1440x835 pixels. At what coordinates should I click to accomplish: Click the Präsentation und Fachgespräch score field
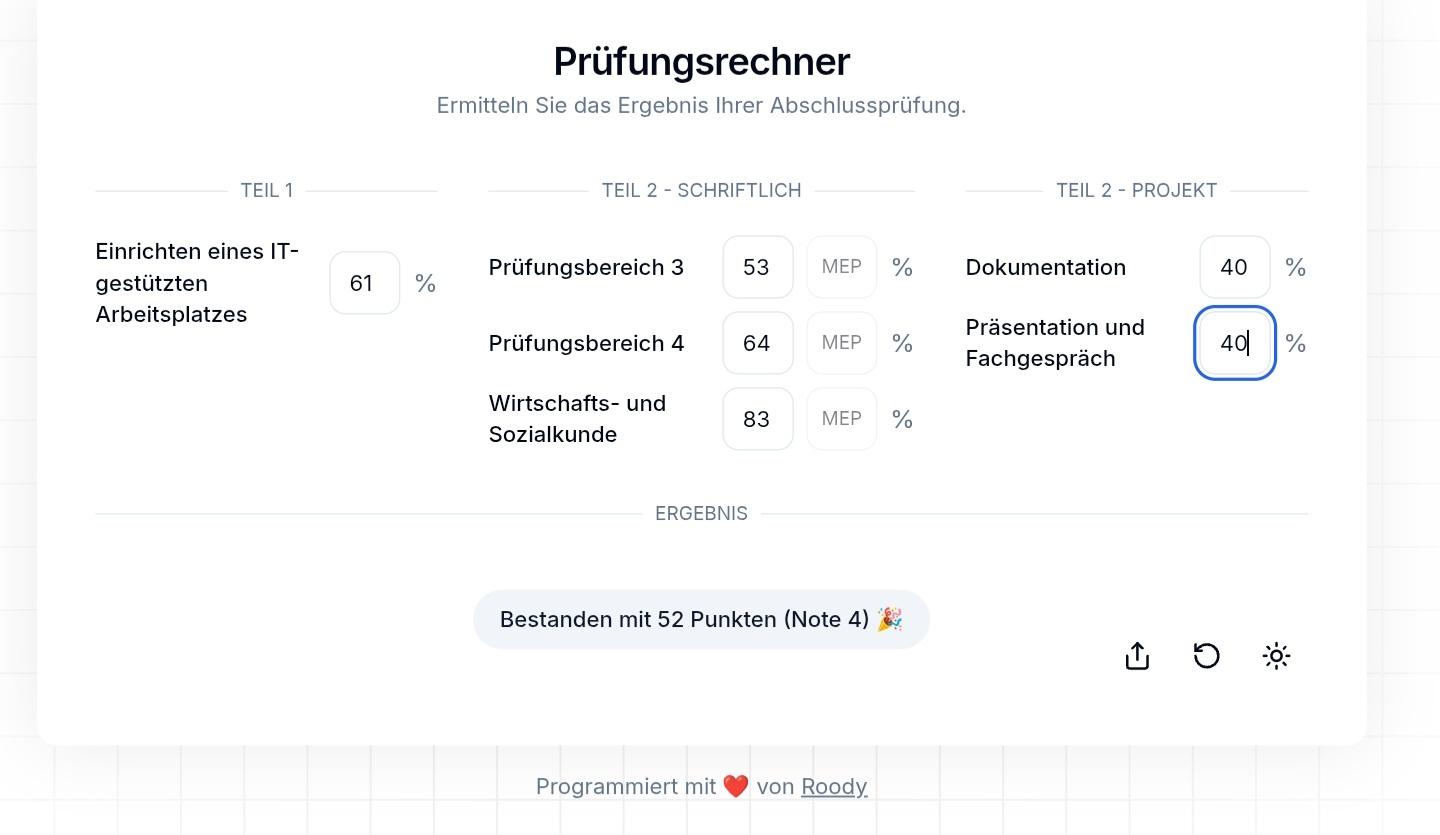tap(1234, 343)
